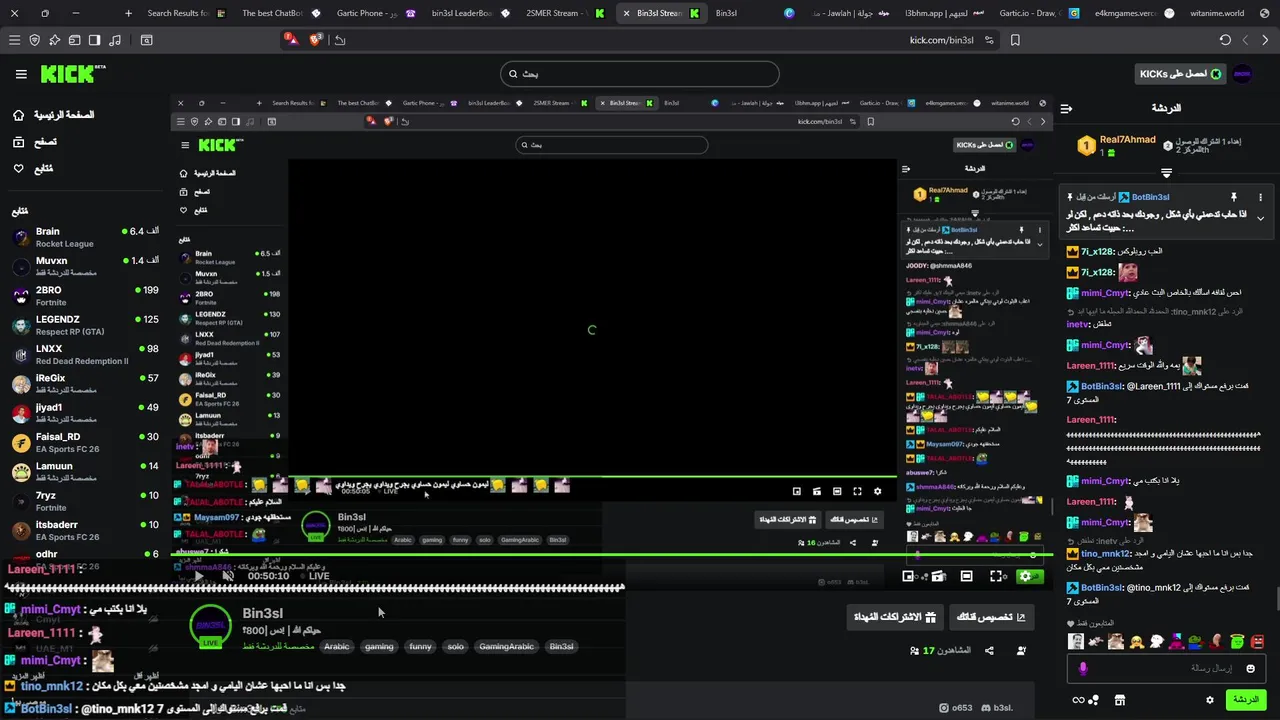The height and width of the screenshot is (720, 1280).
Task: Open player settings green gear icon
Action: click(1025, 576)
